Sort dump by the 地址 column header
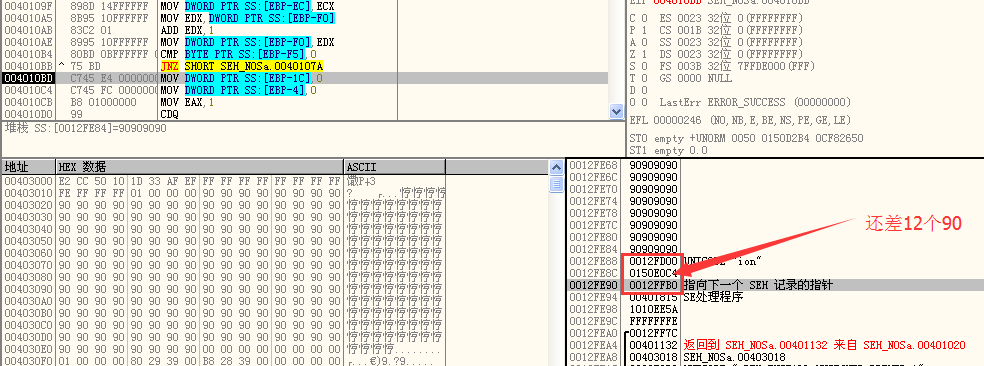Screen dimensions: 984x366 click(28, 166)
